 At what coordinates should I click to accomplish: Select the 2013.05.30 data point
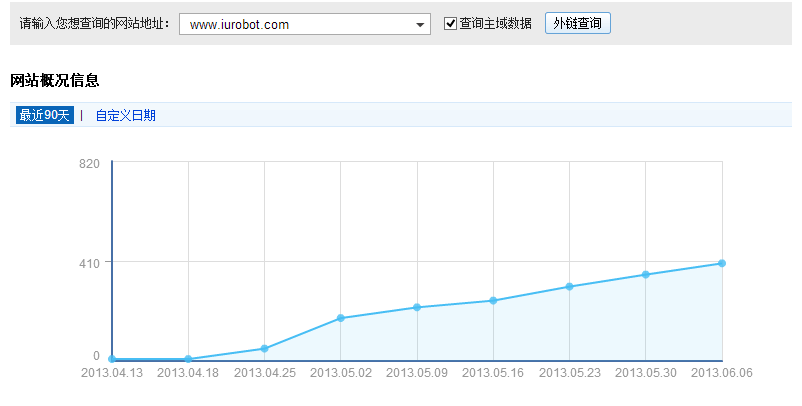pyautogui.click(x=646, y=274)
